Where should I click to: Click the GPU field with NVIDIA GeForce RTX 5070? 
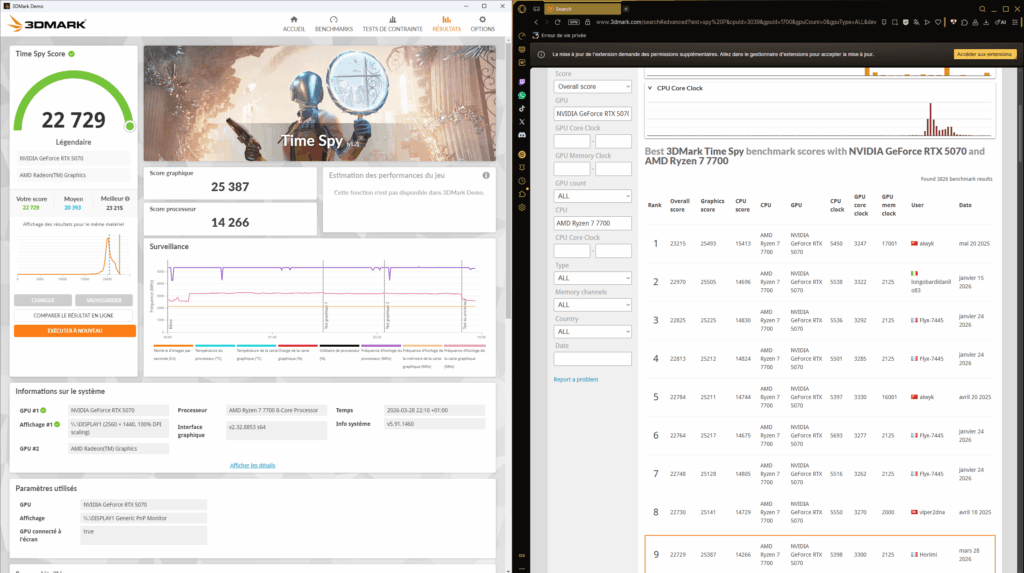pyautogui.click(x=592, y=114)
